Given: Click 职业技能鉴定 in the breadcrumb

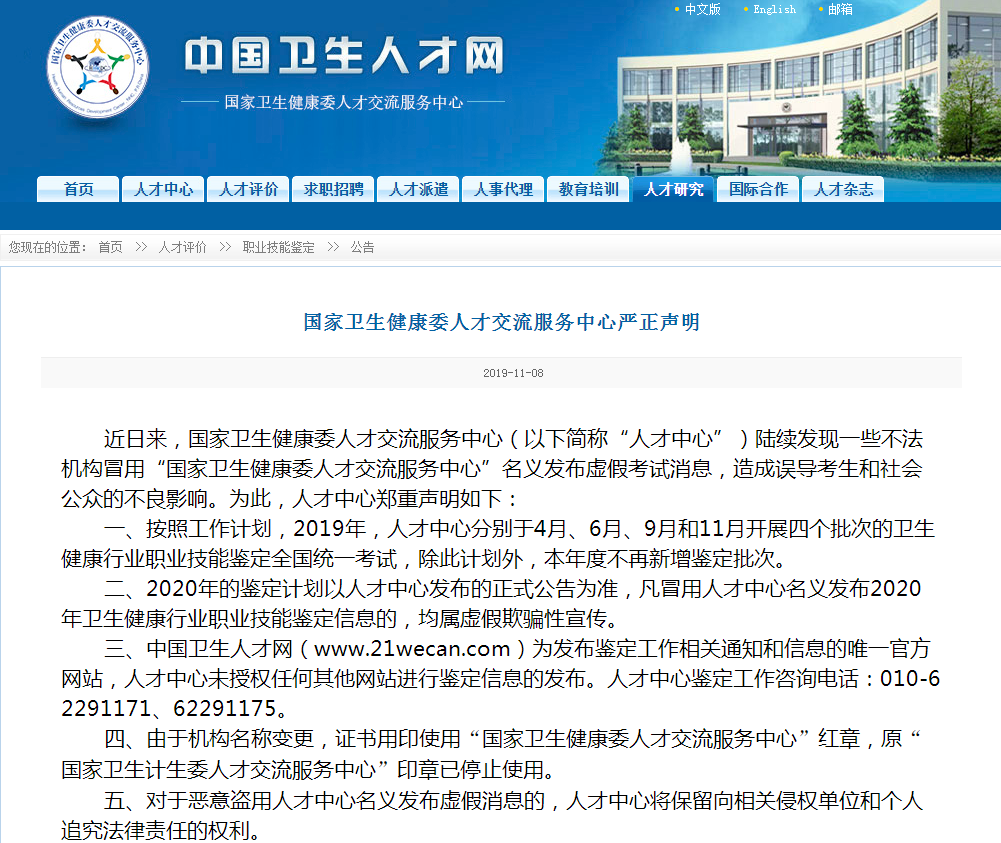Looking at the screenshot, I should point(278,247).
